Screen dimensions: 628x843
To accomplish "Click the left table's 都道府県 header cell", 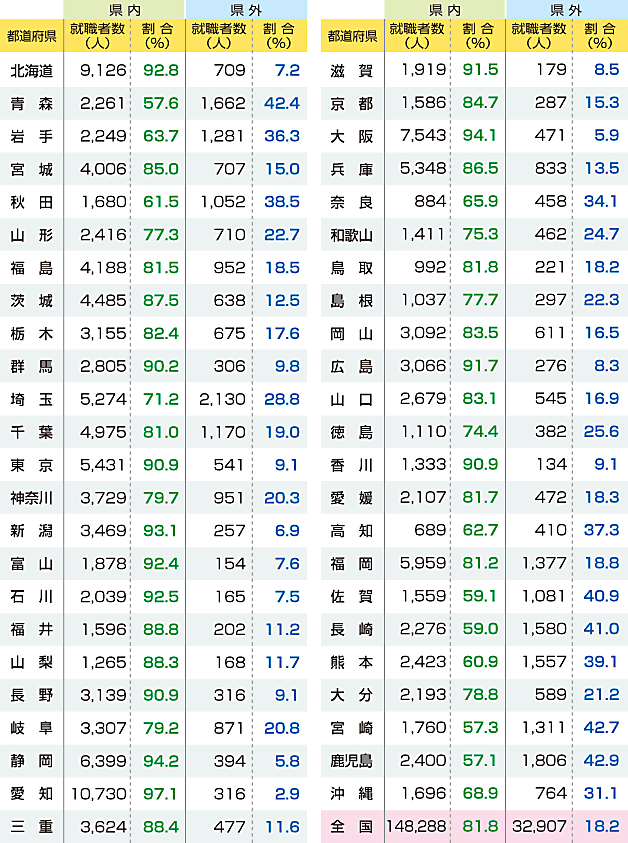I will tap(31, 37).
